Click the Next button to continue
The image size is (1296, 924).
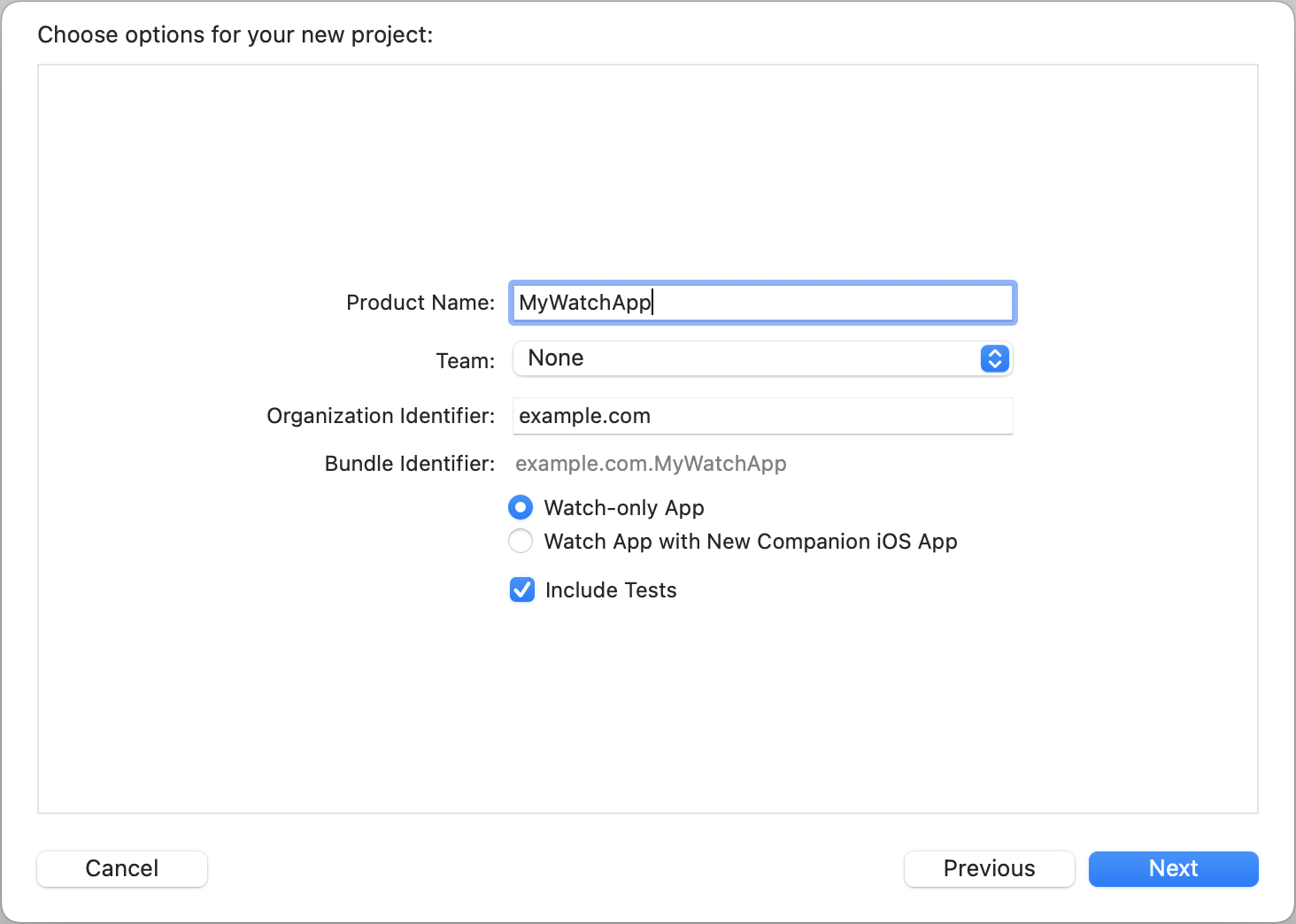1173,868
